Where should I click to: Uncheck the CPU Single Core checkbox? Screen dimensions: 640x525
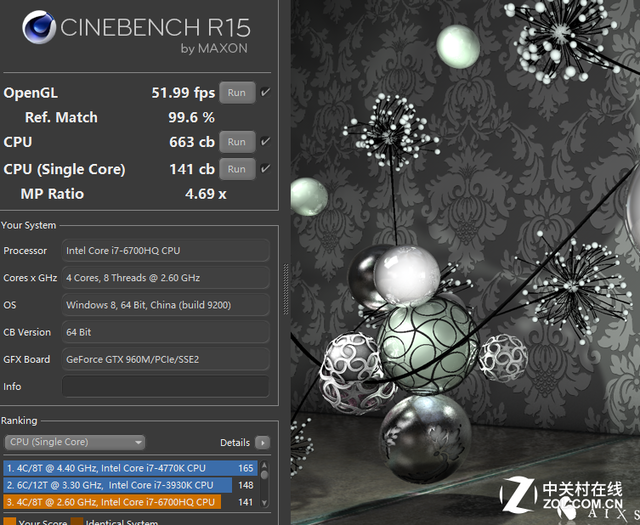tap(265, 169)
